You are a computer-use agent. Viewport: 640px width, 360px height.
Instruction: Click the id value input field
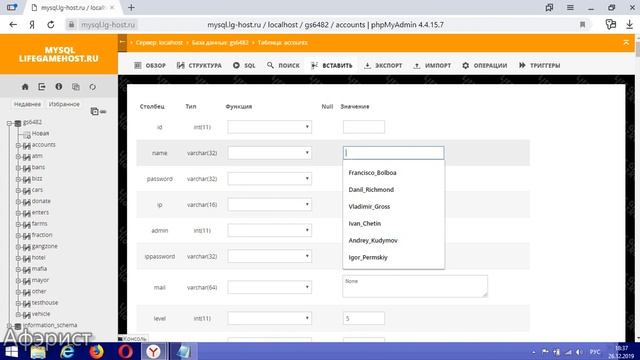[364, 127]
